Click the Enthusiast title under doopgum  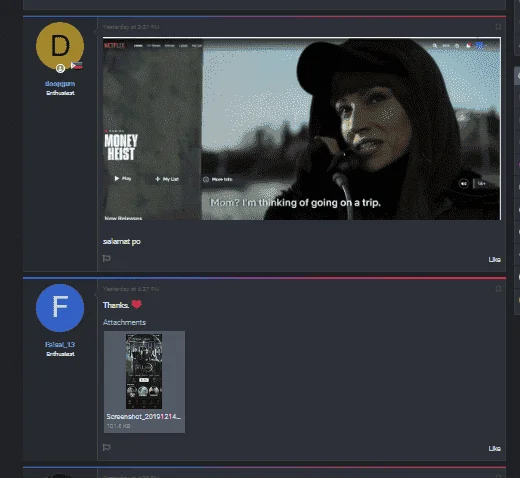(x=60, y=93)
